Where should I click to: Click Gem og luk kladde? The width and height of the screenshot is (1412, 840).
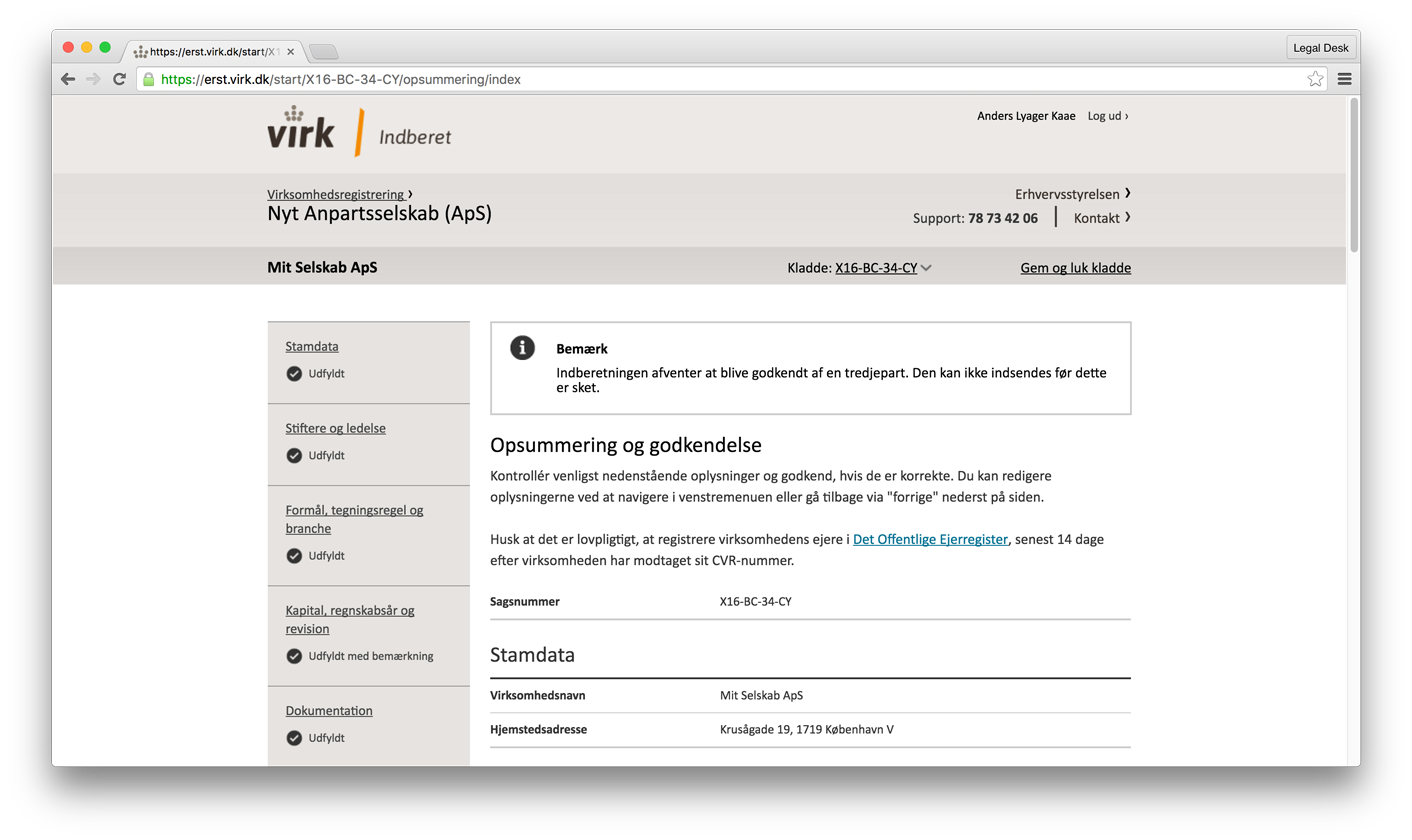[x=1076, y=268]
